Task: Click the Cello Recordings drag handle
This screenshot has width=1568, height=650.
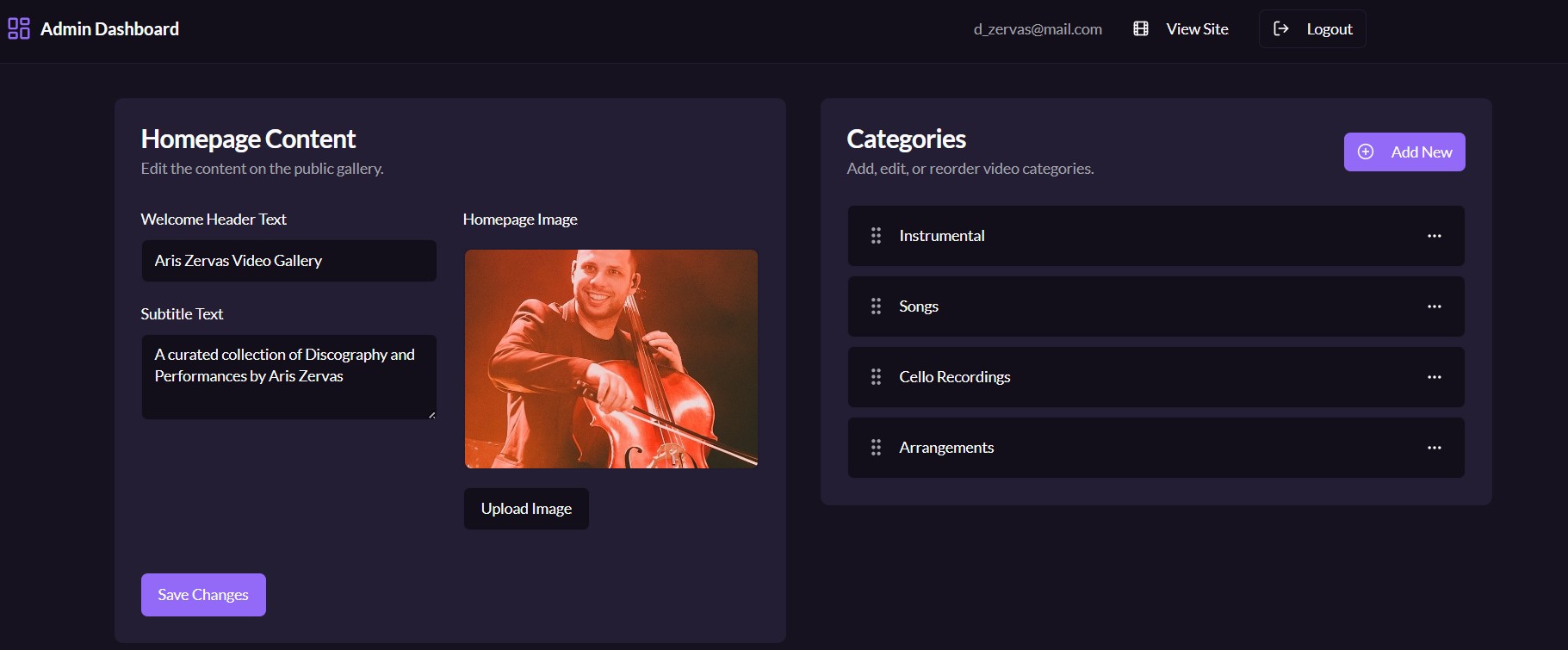Action: coord(876,377)
